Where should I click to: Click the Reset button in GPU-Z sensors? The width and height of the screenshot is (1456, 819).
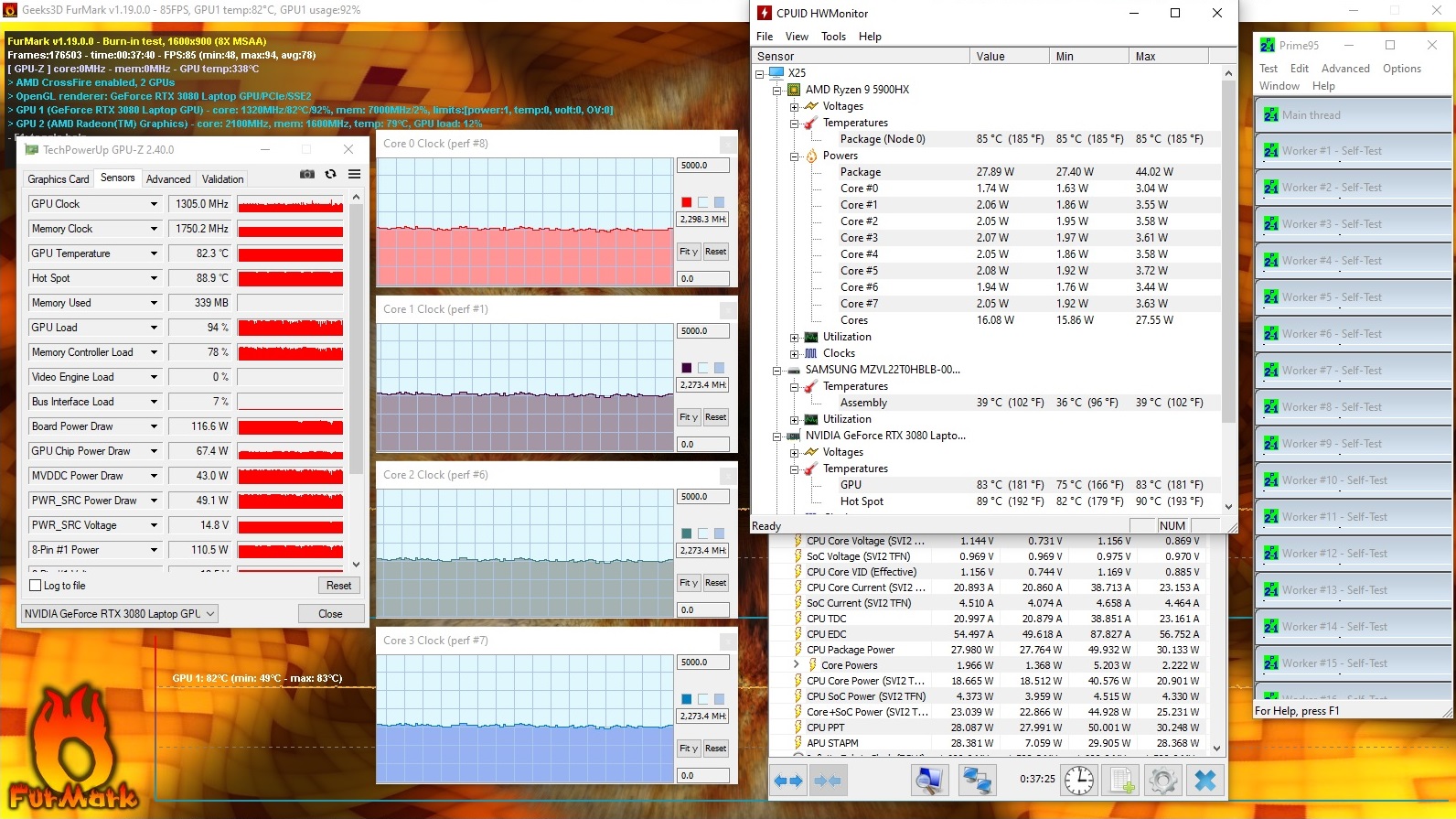click(338, 586)
